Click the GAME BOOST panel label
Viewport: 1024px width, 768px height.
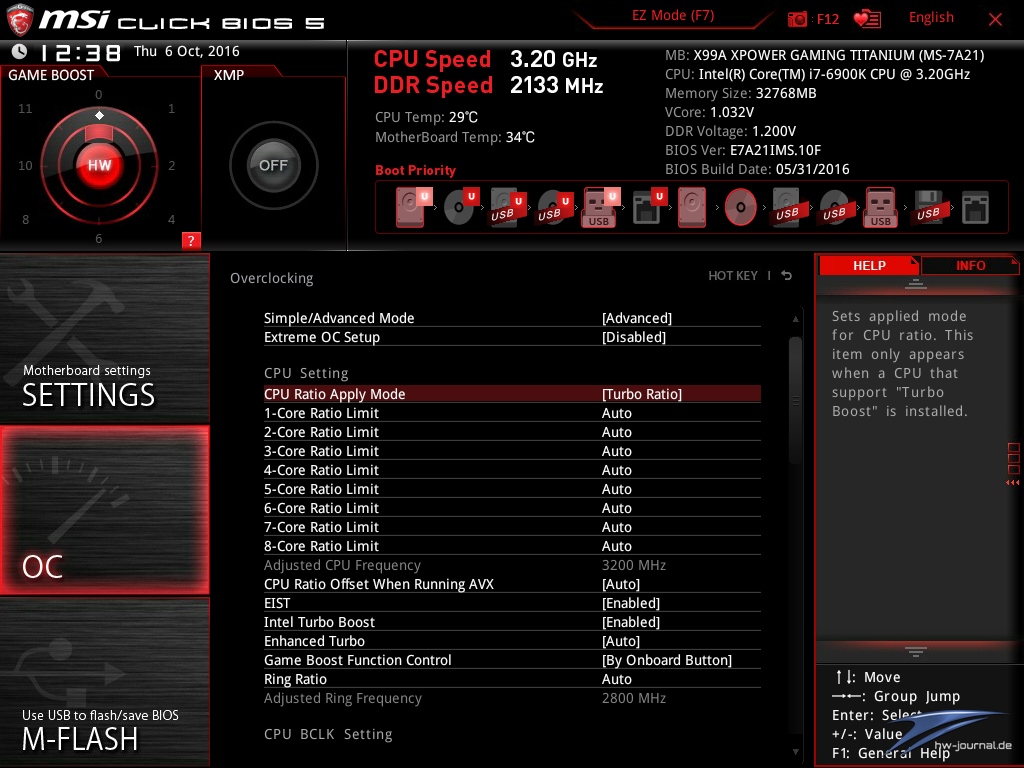pyautogui.click(x=51, y=75)
